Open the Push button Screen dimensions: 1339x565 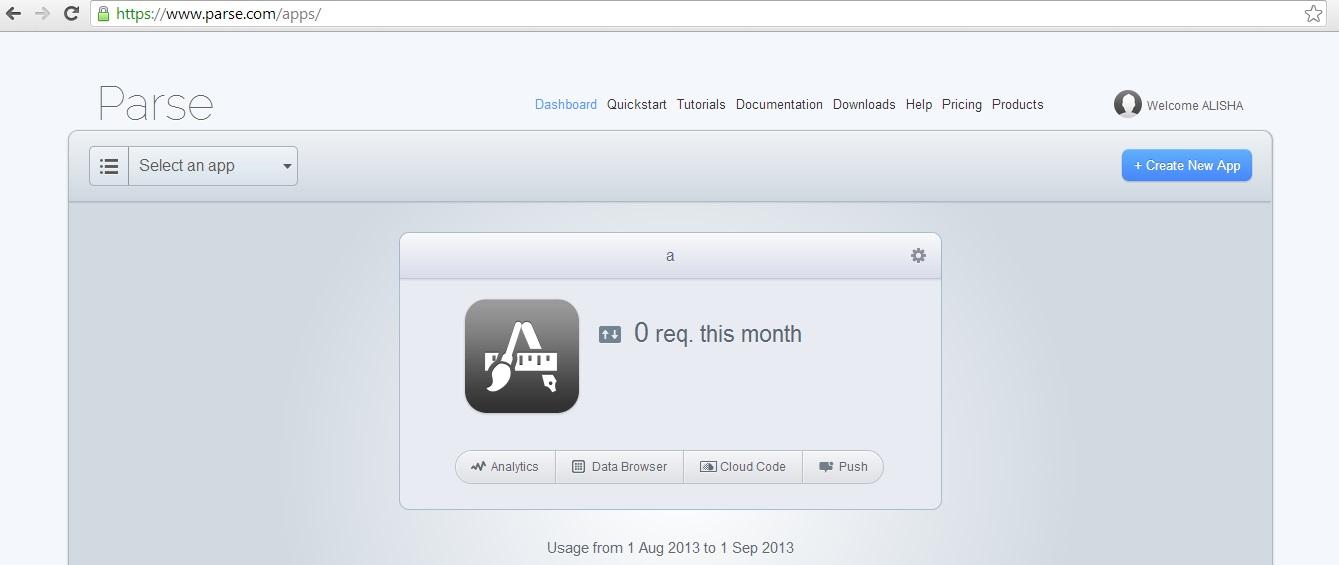point(843,467)
